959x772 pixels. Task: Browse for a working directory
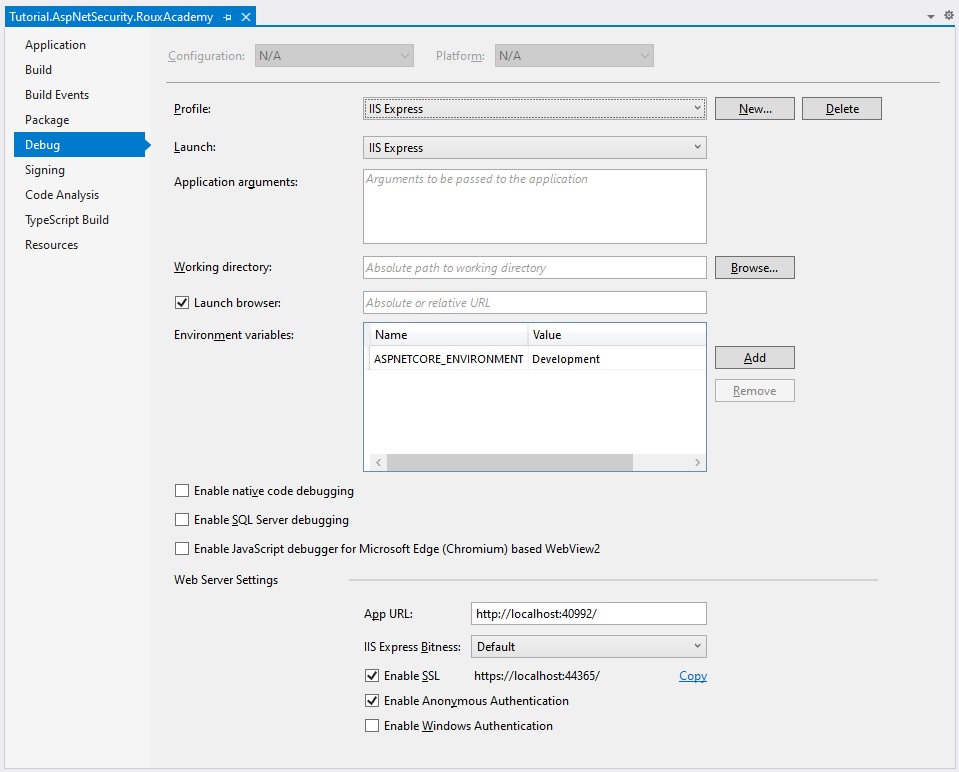pyautogui.click(x=754, y=267)
